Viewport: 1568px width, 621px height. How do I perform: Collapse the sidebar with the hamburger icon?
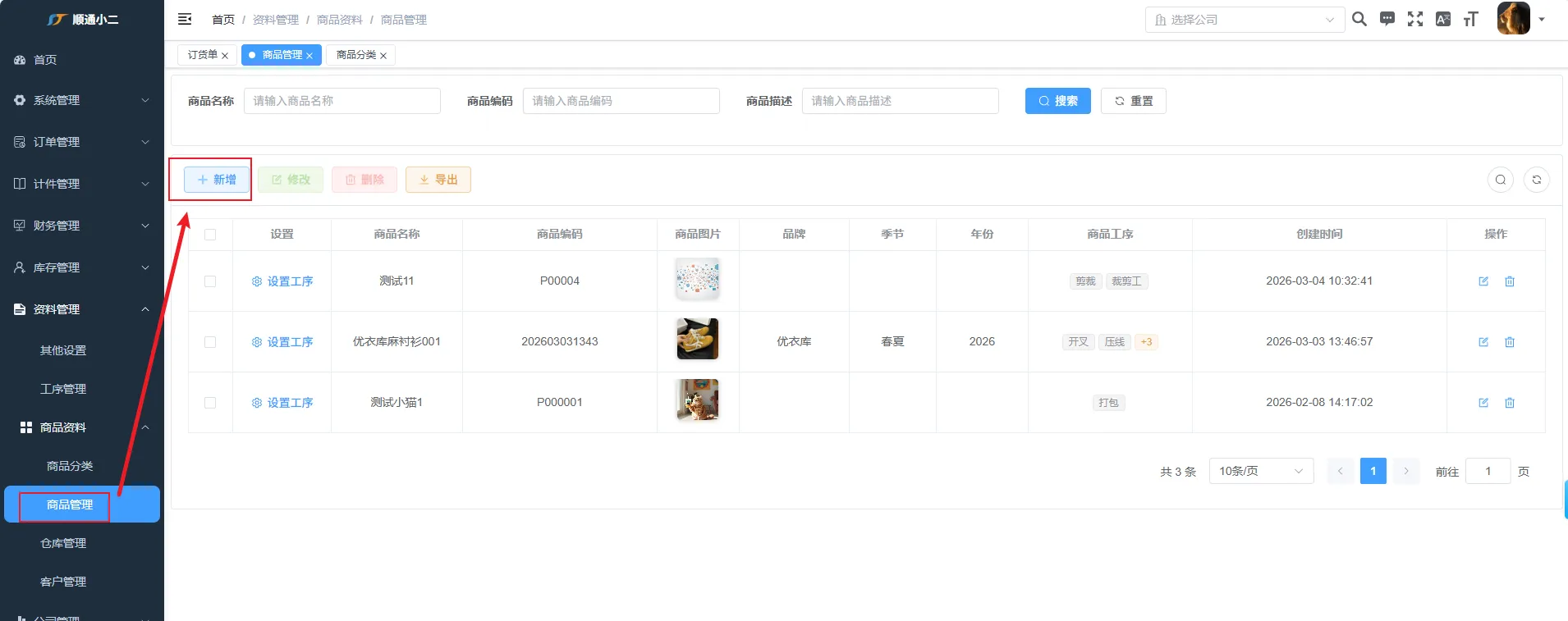(x=185, y=19)
